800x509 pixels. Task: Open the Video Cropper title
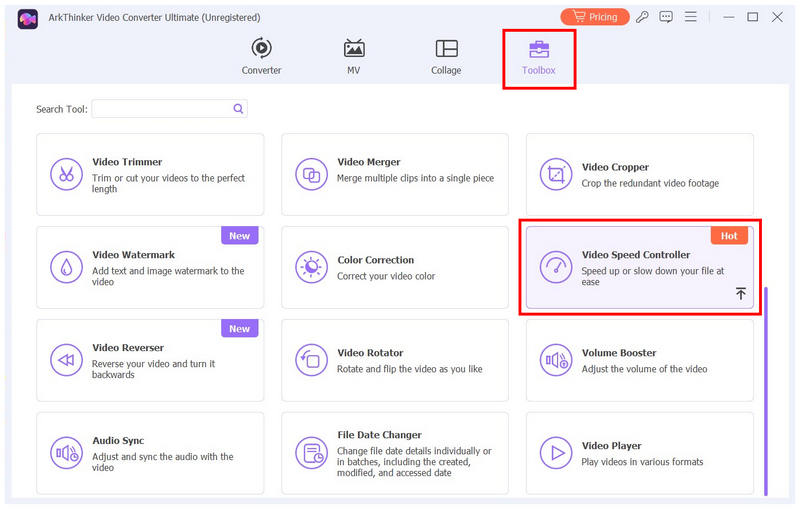click(x=615, y=167)
